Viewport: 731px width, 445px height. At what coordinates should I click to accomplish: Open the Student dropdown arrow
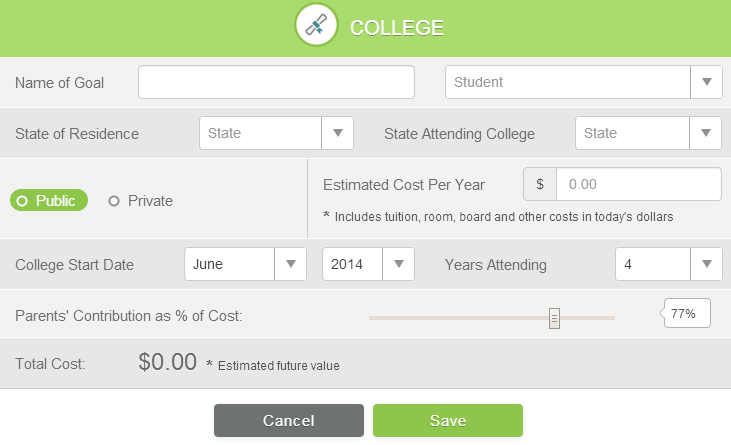point(706,82)
